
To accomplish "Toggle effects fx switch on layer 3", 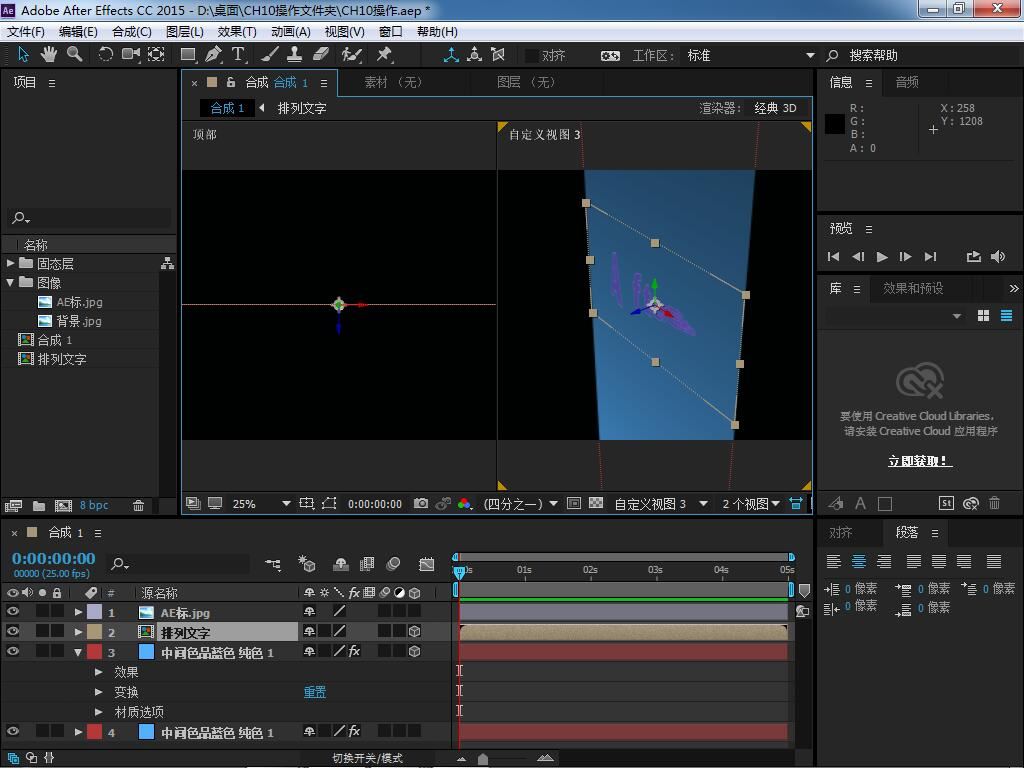I will (354, 651).
